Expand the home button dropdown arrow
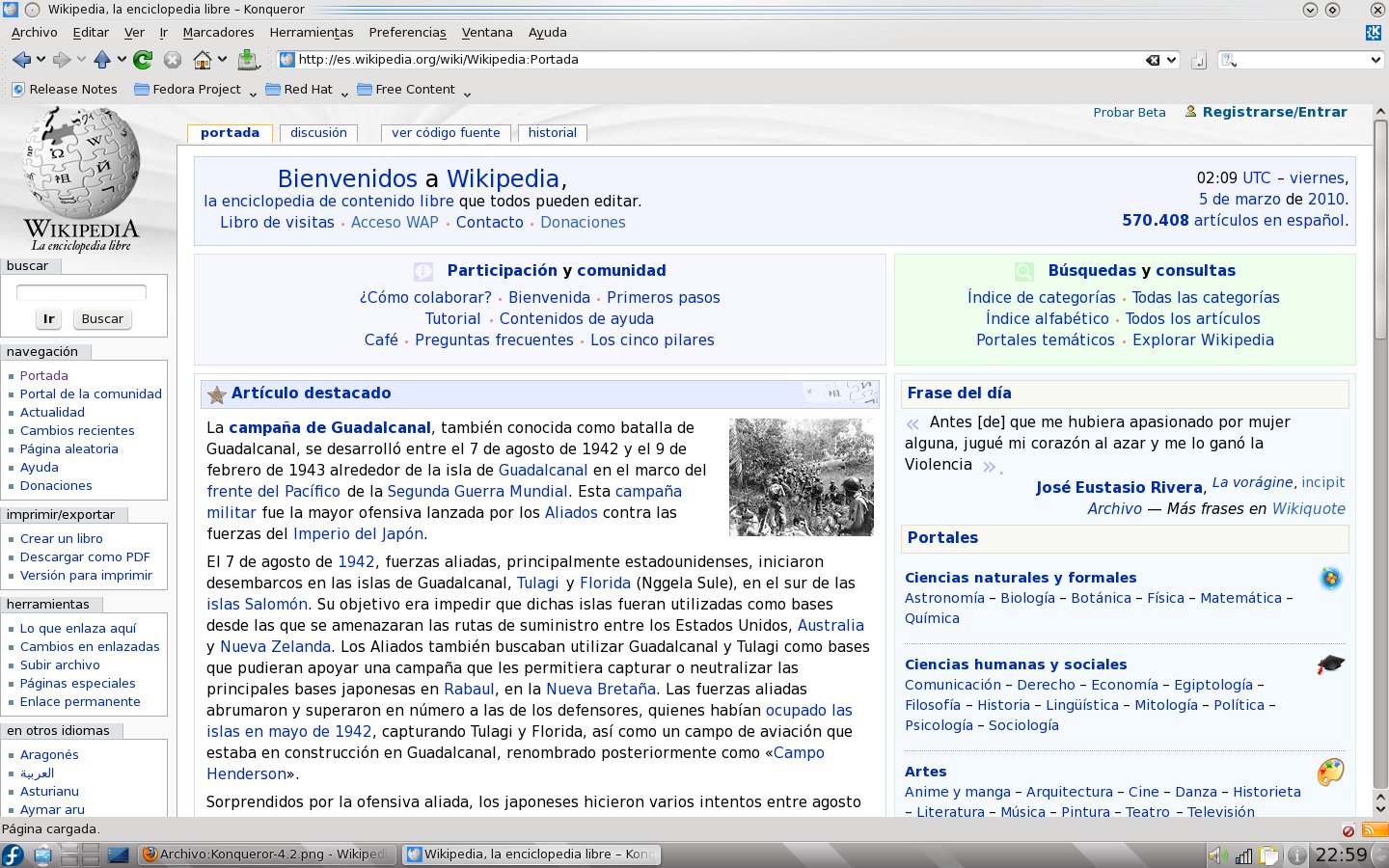The height and width of the screenshot is (868, 1389). (x=222, y=60)
